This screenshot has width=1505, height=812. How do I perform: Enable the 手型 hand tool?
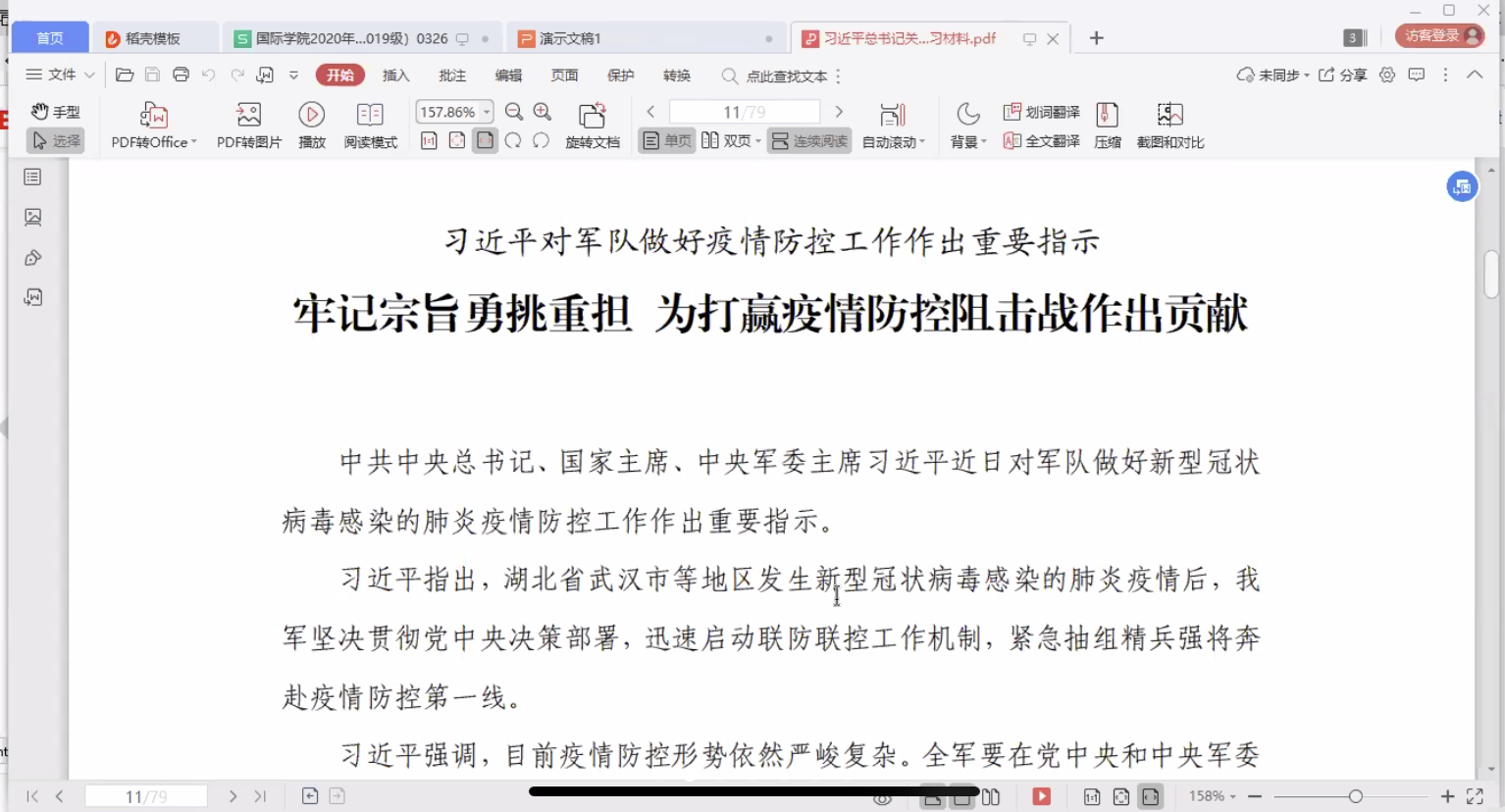pos(55,112)
